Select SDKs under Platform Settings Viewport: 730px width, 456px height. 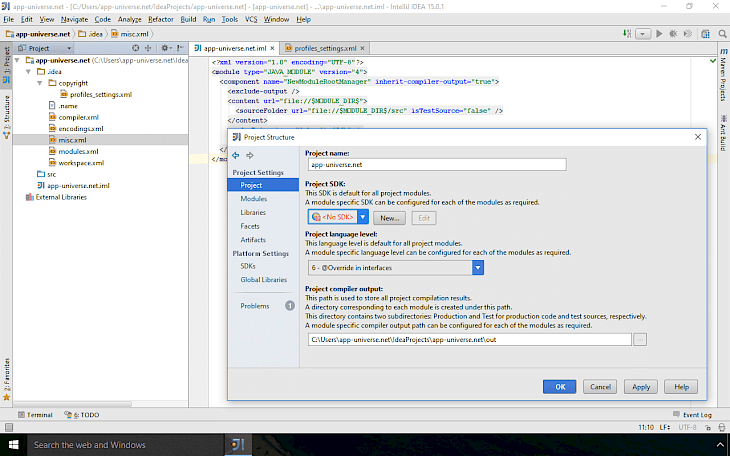pyautogui.click(x=248, y=266)
